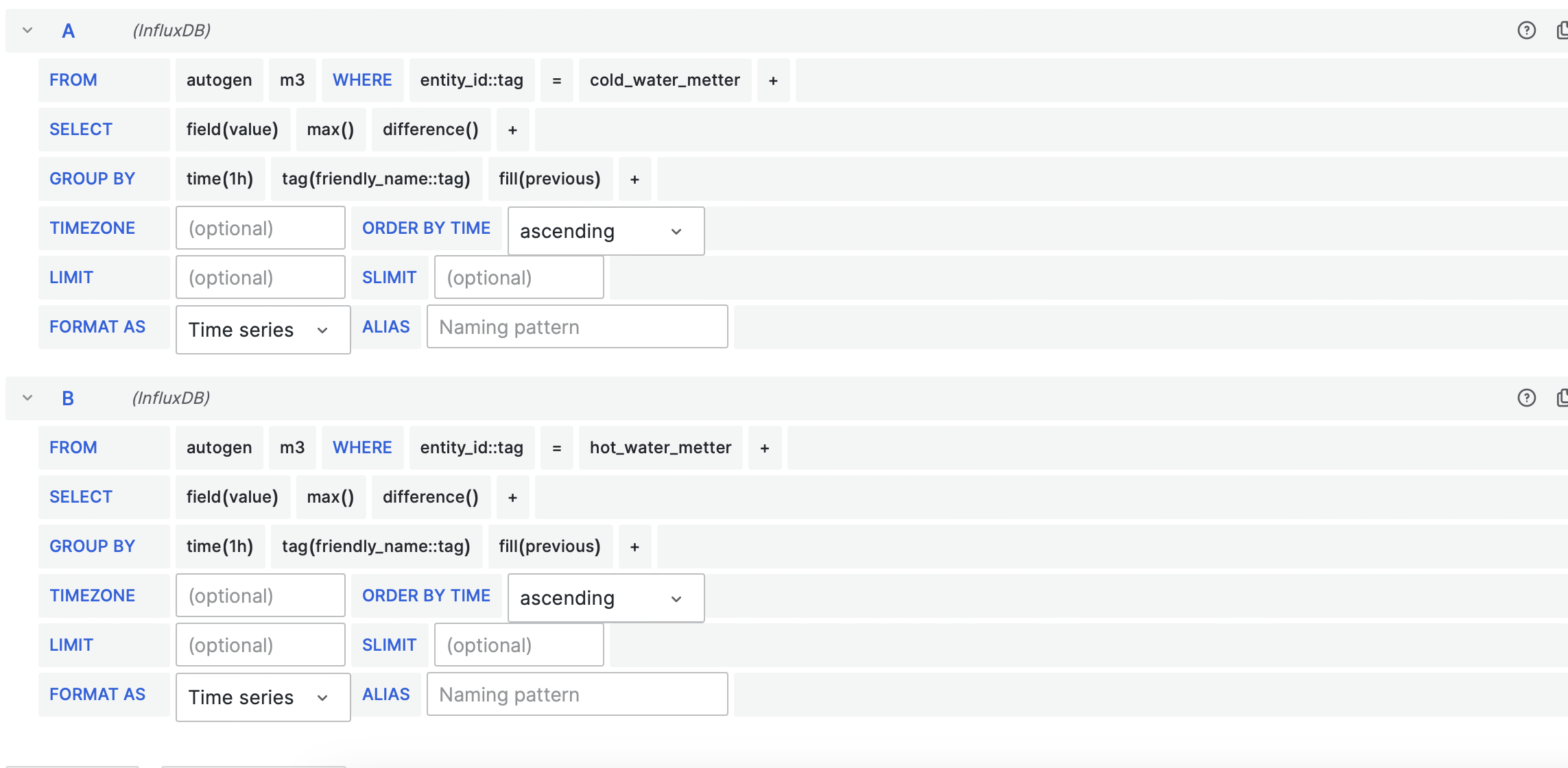Open FORMAT AS Time series dropdown in query A
Screen dimensions: 1568x768
click(x=263, y=330)
